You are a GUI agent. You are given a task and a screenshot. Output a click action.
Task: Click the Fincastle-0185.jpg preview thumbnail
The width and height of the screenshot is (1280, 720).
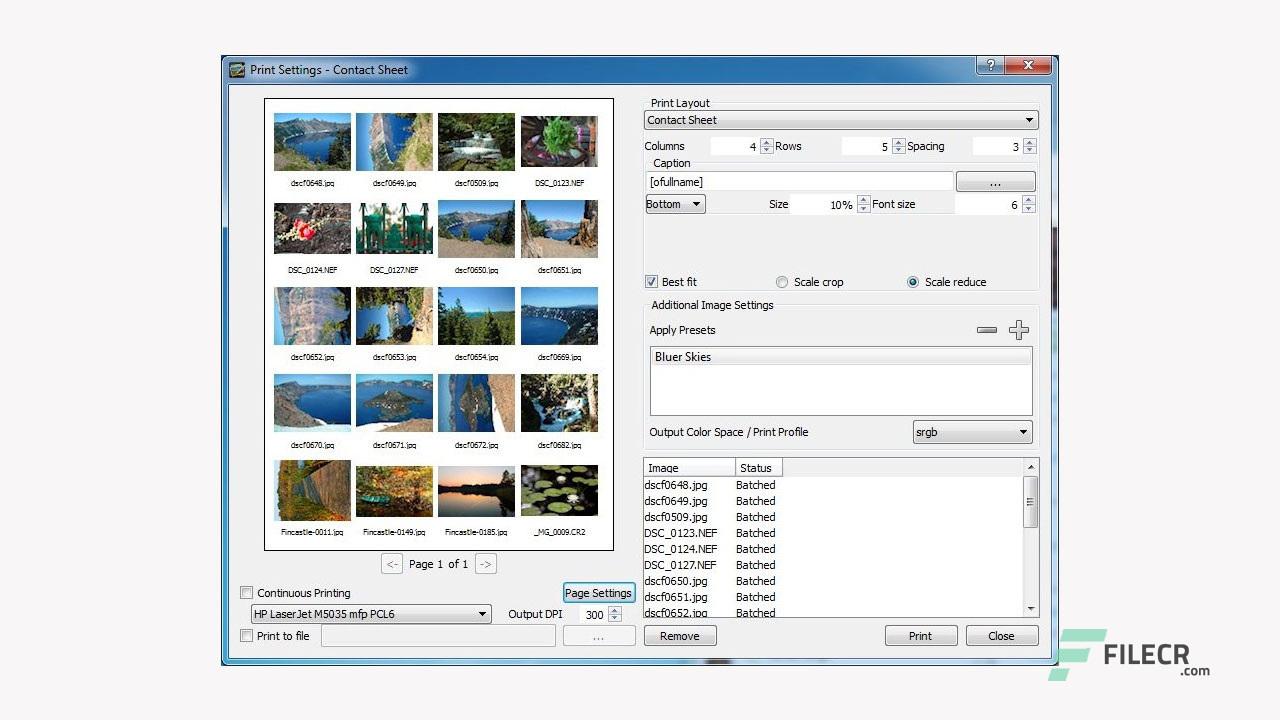476,491
